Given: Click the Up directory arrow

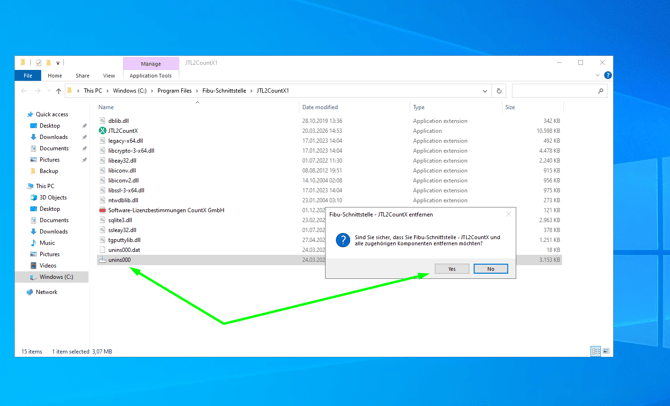Looking at the screenshot, I should [x=58, y=91].
